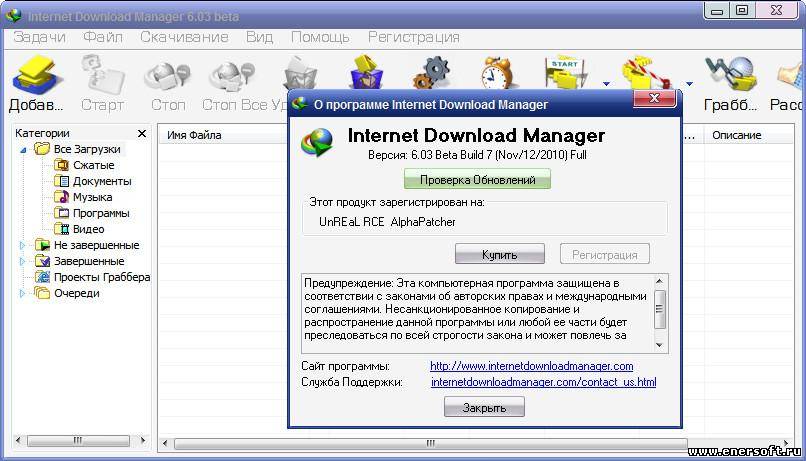Maximize the Internet Download Manager window
Image resolution: width=806 pixels, height=461 pixels.
[742, 10]
